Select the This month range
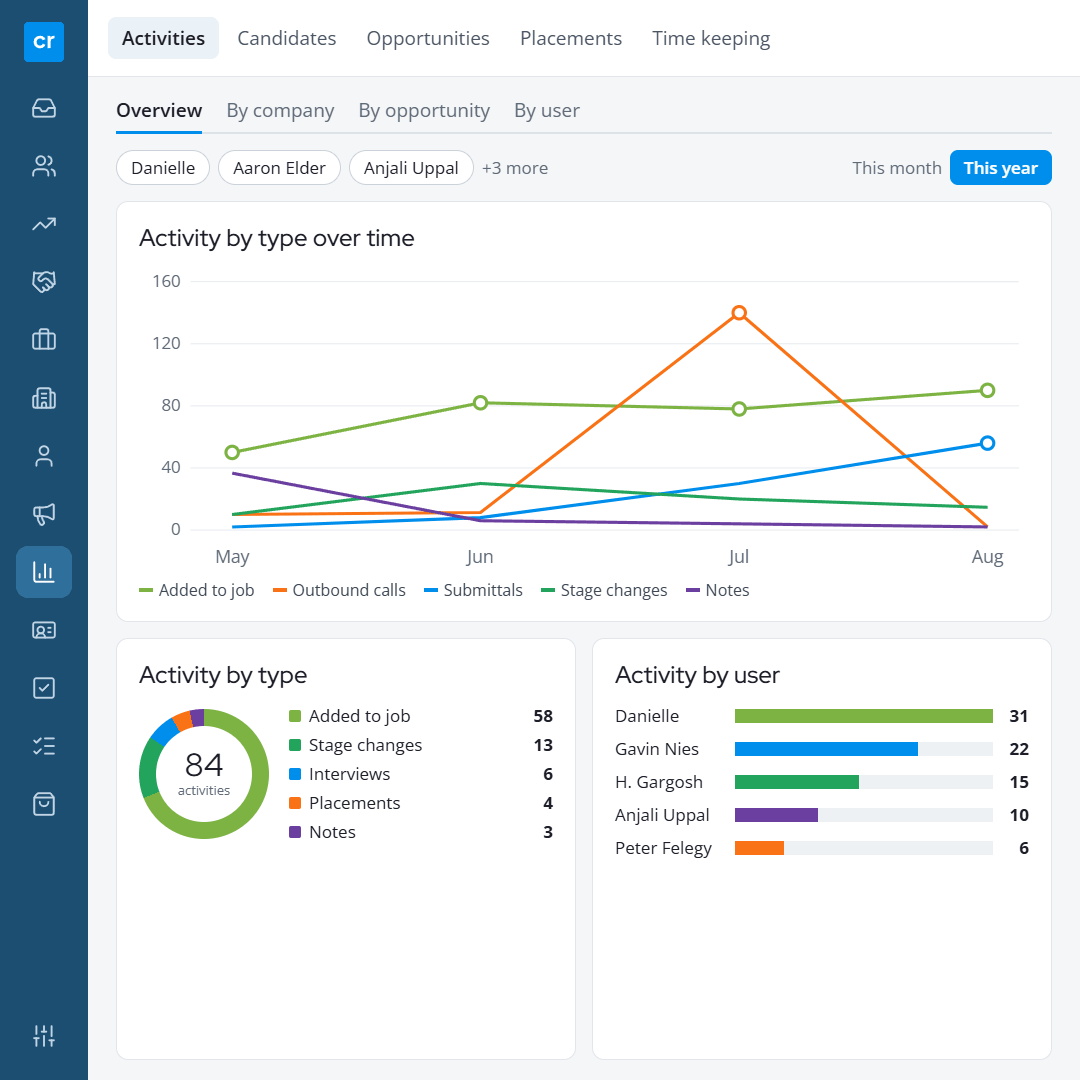The height and width of the screenshot is (1080, 1080). click(x=897, y=168)
